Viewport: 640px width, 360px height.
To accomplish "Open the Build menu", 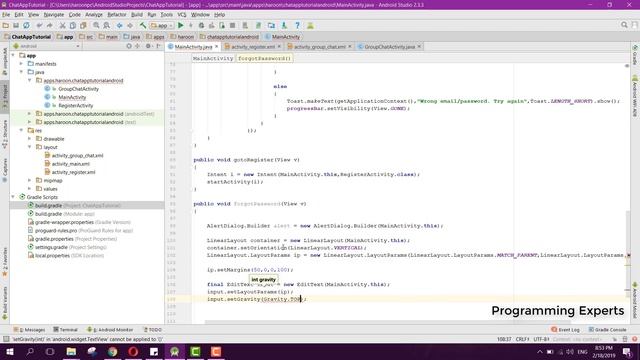I will 137,15.
